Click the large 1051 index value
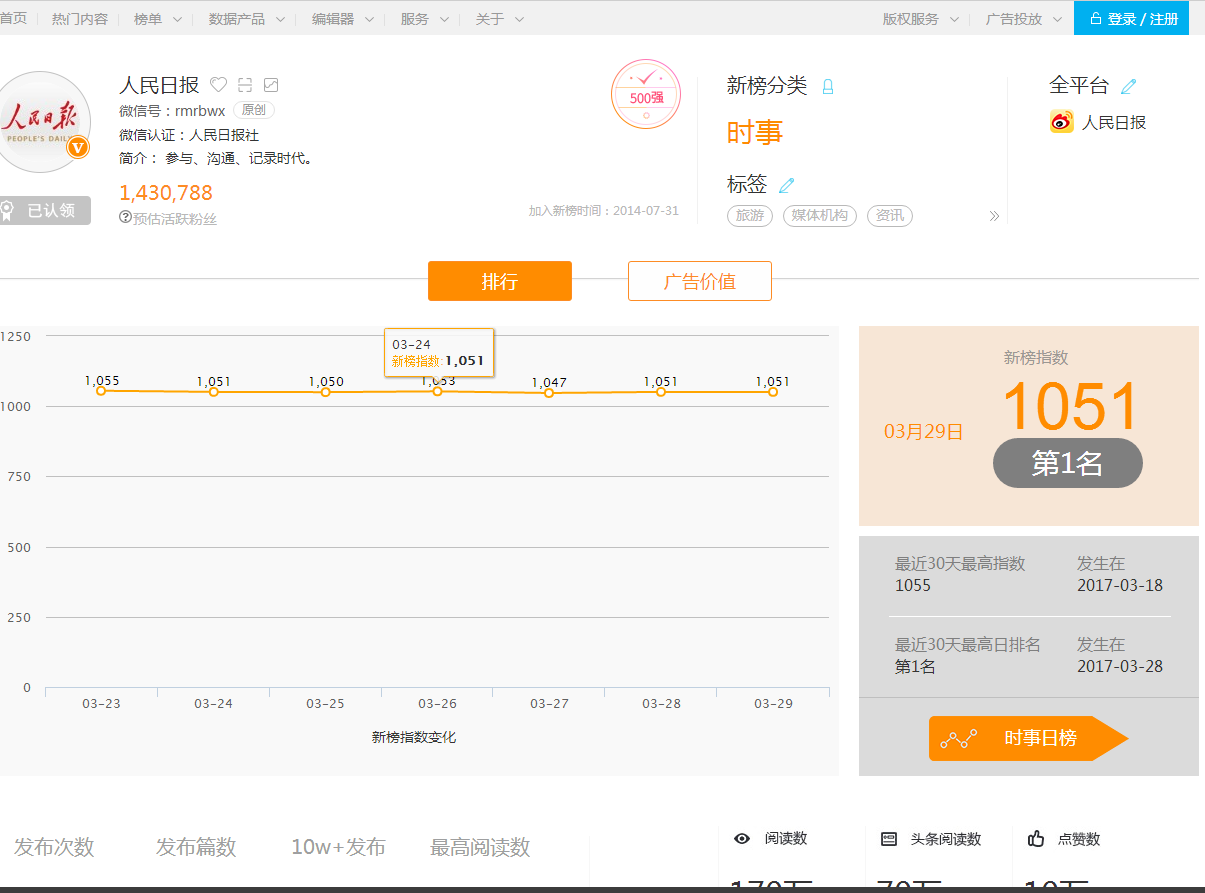This screenshot has height=893, width=1205. [1070, 406]
